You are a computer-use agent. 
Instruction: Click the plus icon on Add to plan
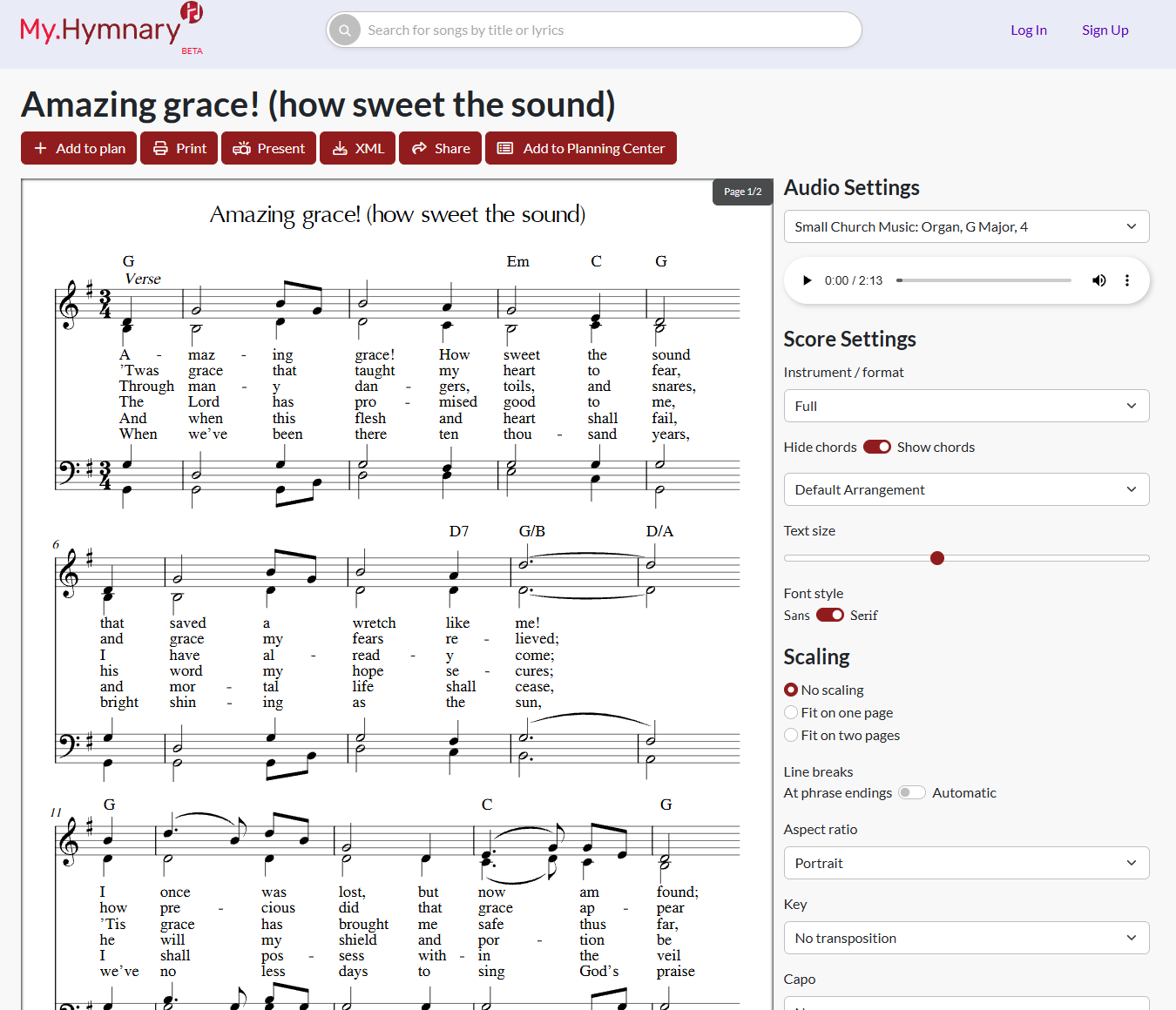coord(40,148)
